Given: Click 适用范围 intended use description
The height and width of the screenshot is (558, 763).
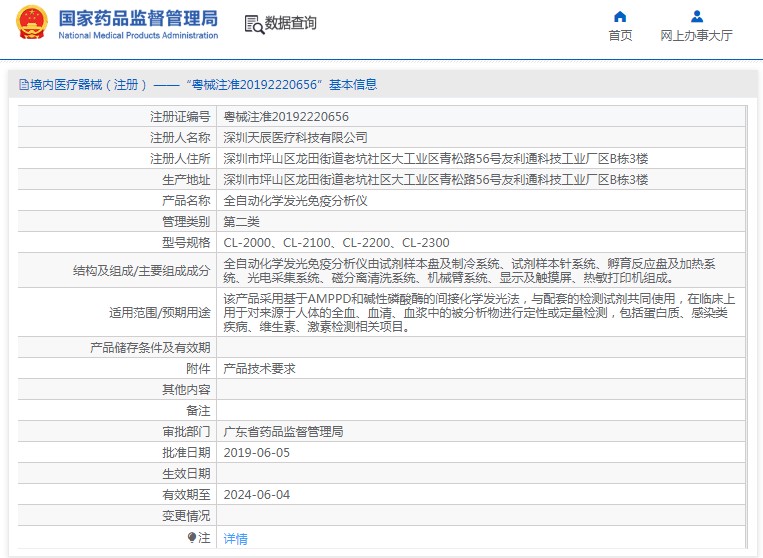Looking at the screenshot, I should (479, 312).
